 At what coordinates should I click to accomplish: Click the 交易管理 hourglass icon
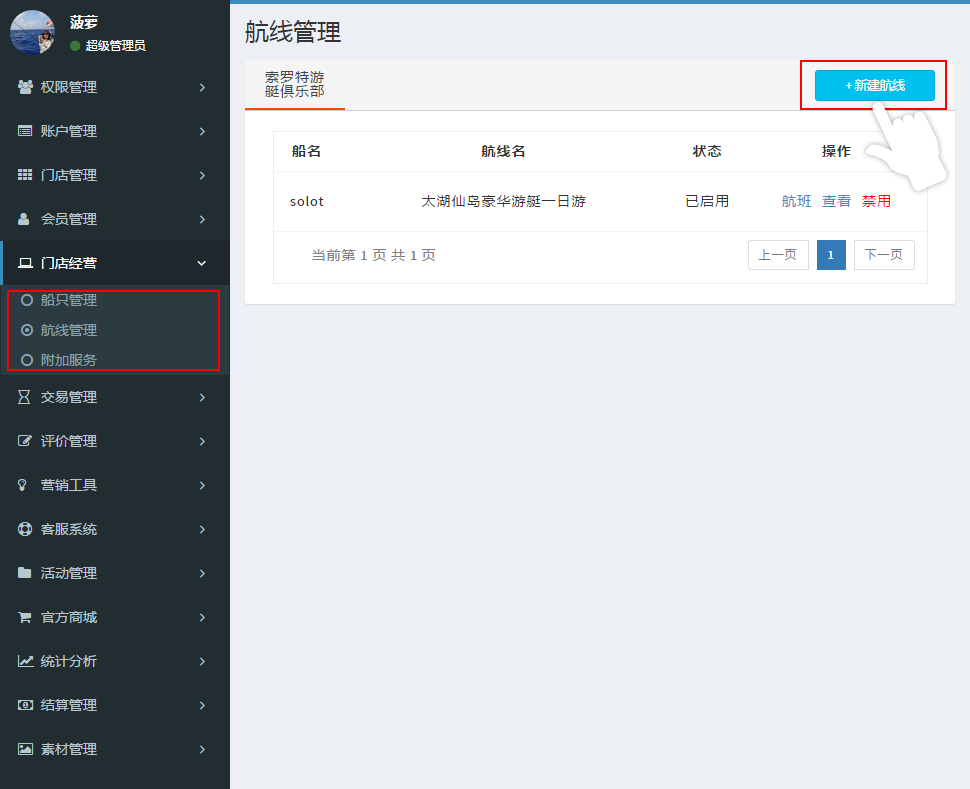(24, 397)
